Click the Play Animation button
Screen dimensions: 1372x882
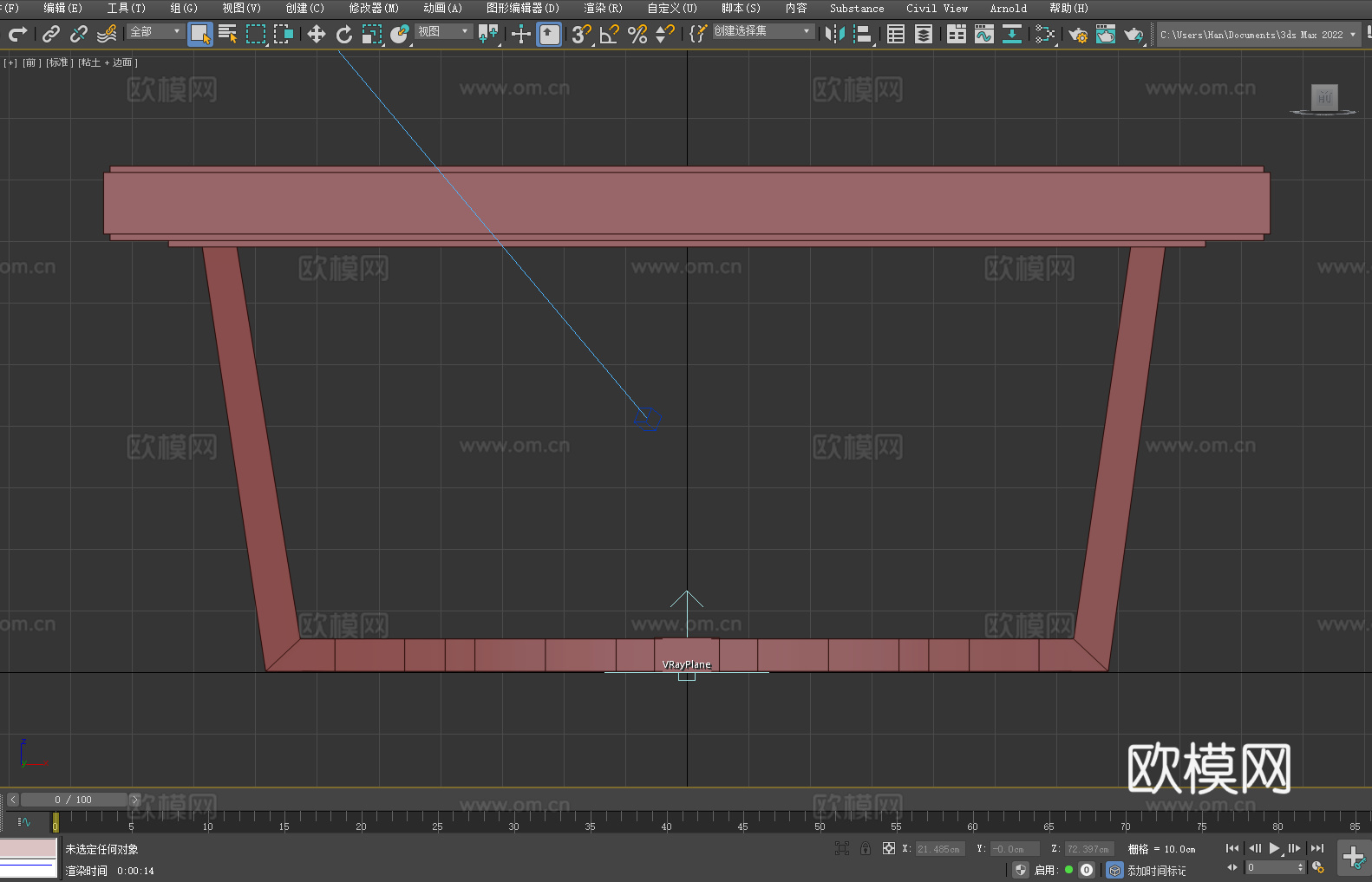click(1275, 848)
